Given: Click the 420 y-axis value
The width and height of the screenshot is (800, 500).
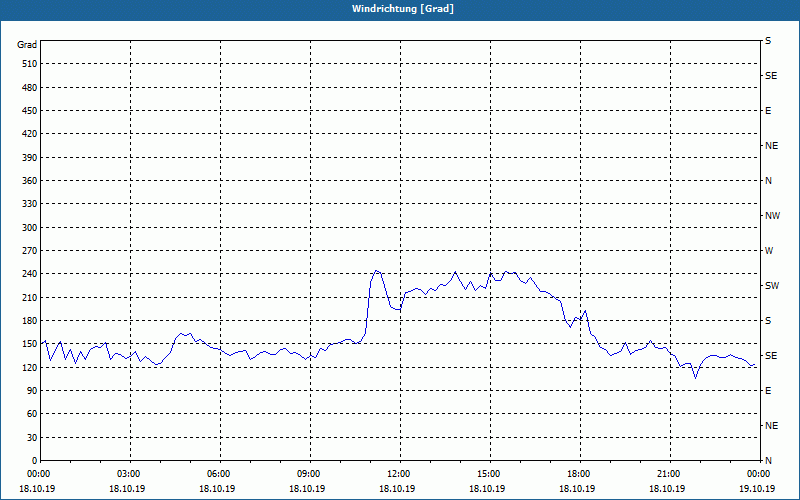Looking at the screenshot, I should pyautogui.click(x=30, y=134).
